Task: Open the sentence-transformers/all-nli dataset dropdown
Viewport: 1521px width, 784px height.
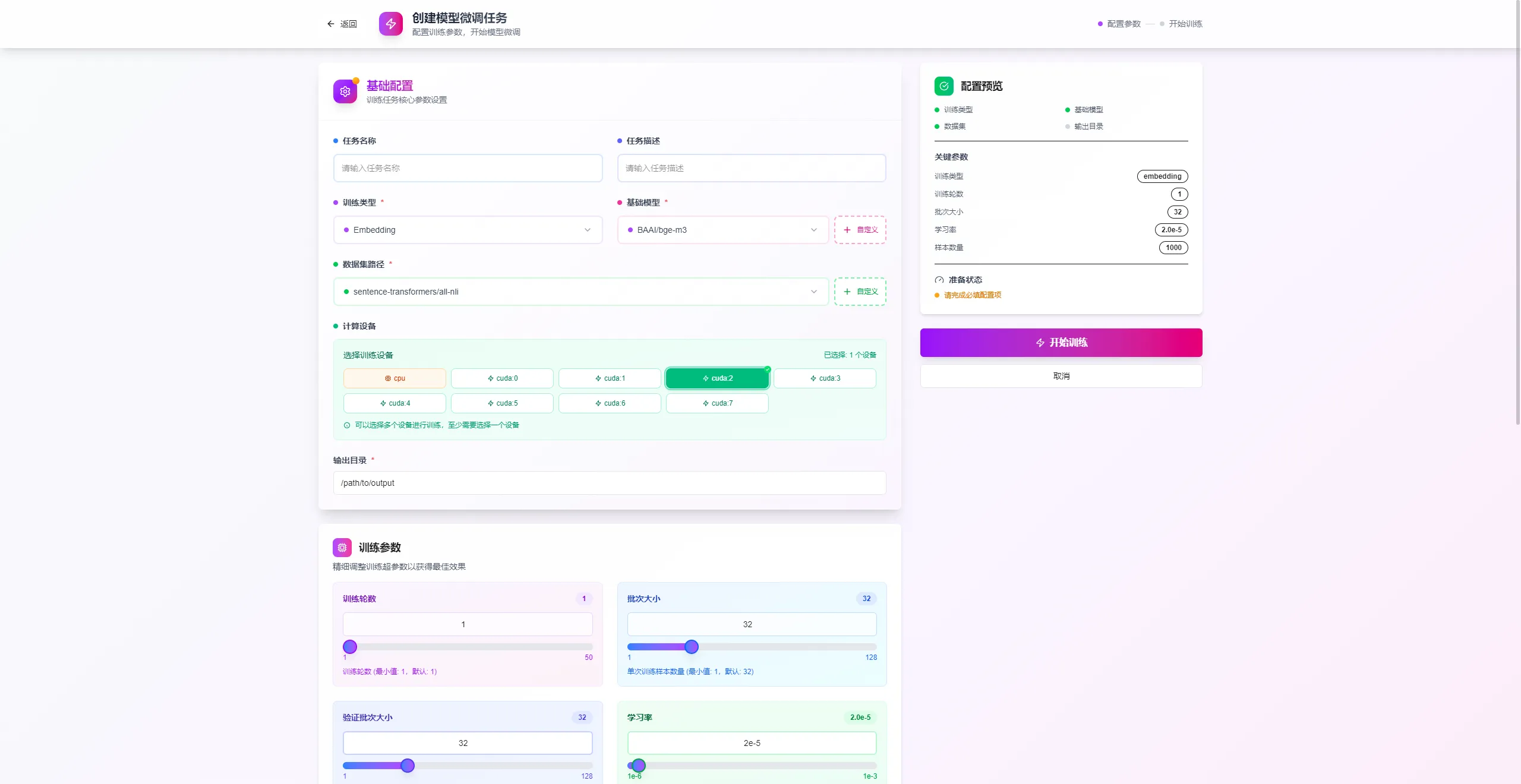Action: point(580,292)
